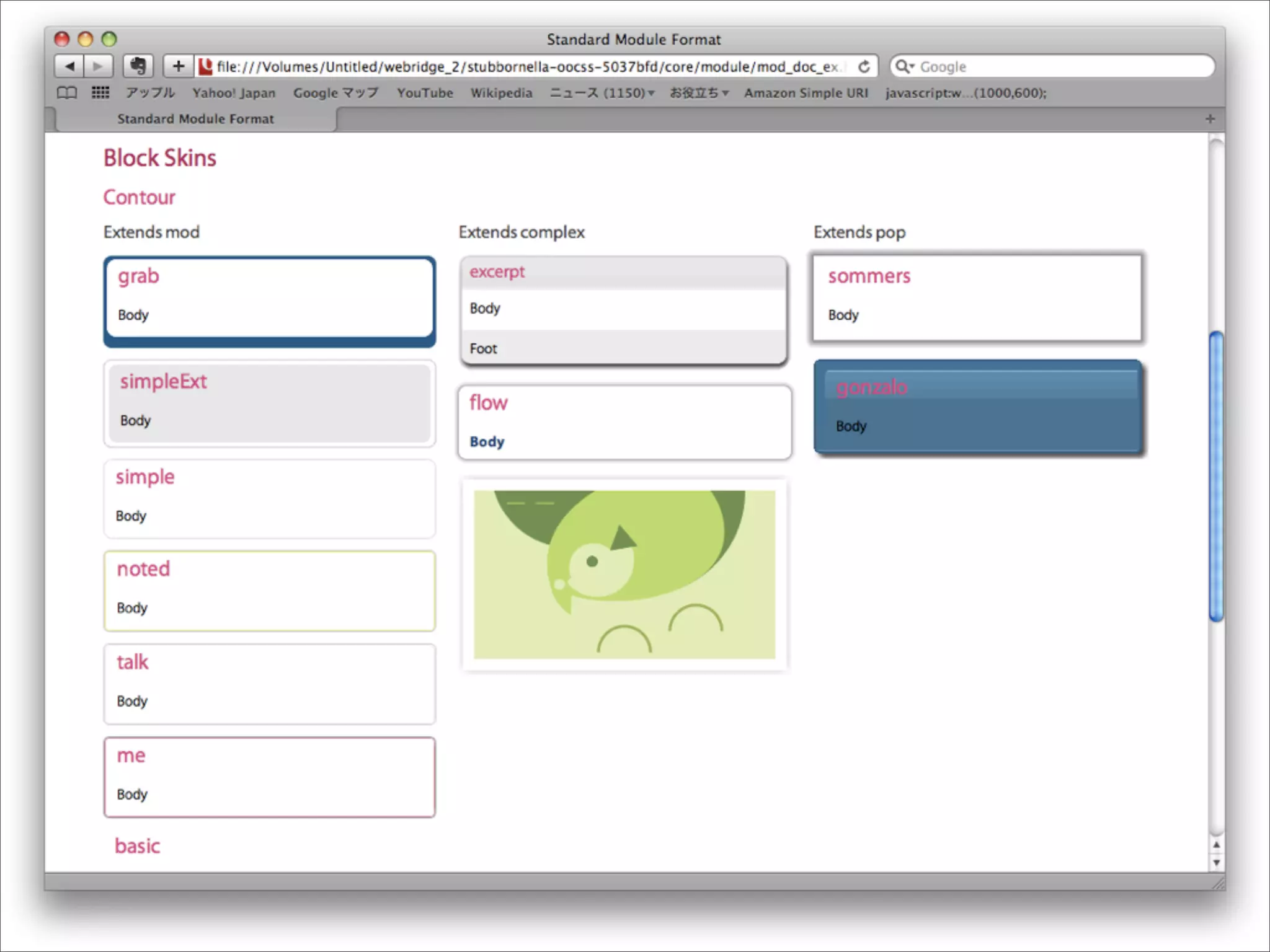The width and height of the screenshot is (1270, 952).
Task: Click the reload page icon
Action: click(x=864, y=66)
